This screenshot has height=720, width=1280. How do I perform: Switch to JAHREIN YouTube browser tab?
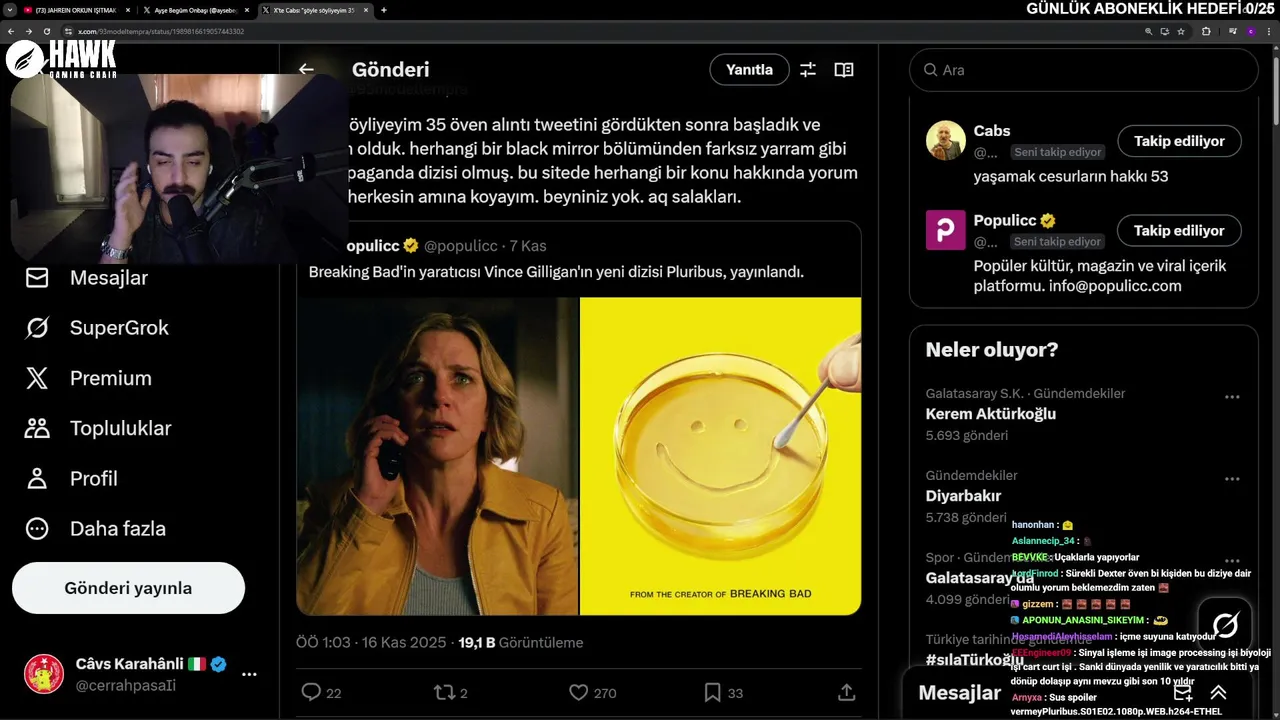(75, 10)
